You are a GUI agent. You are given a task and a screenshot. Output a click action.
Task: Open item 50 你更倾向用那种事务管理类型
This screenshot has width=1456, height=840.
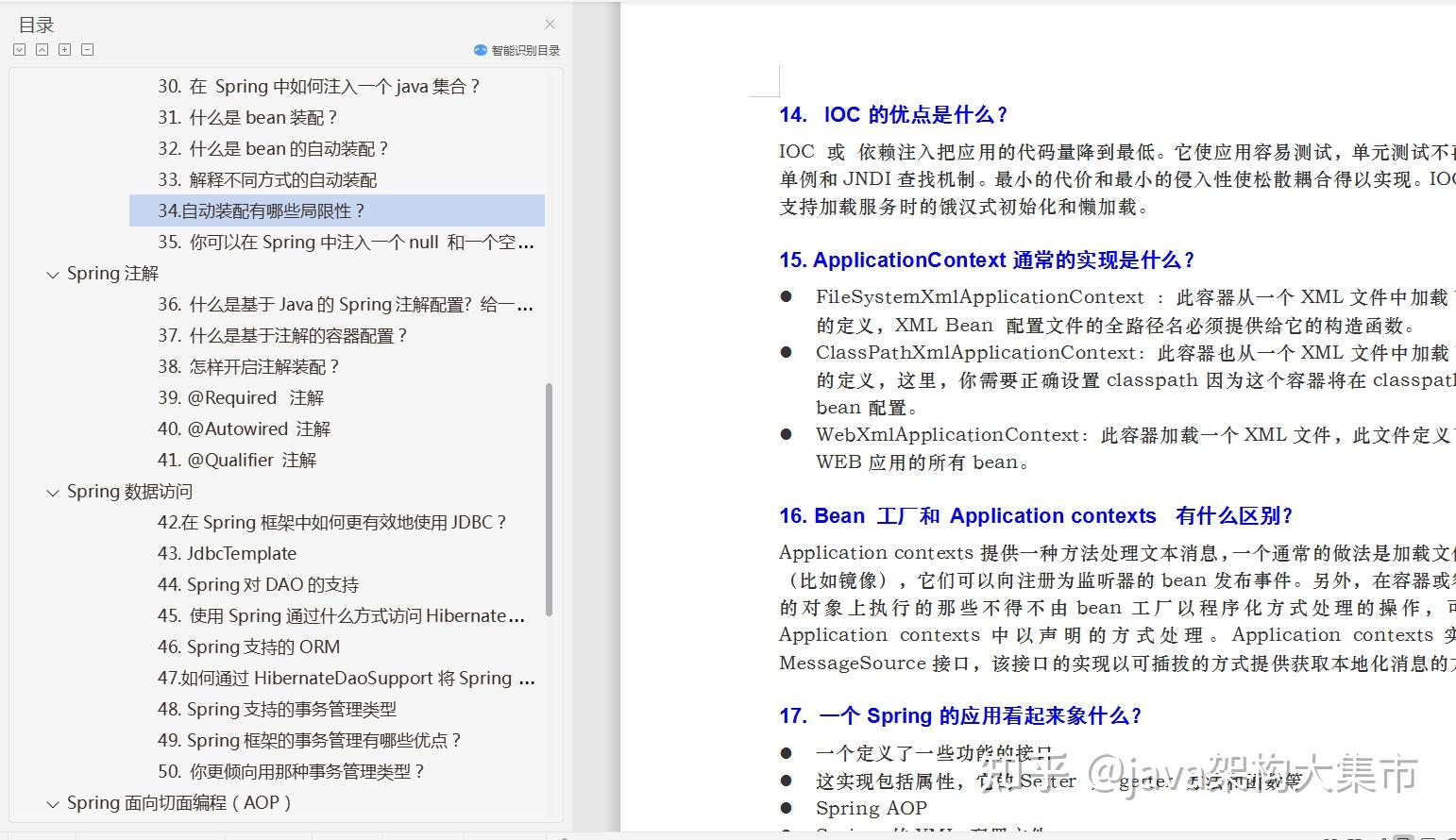pyautogui.click(x=292, y=772)
